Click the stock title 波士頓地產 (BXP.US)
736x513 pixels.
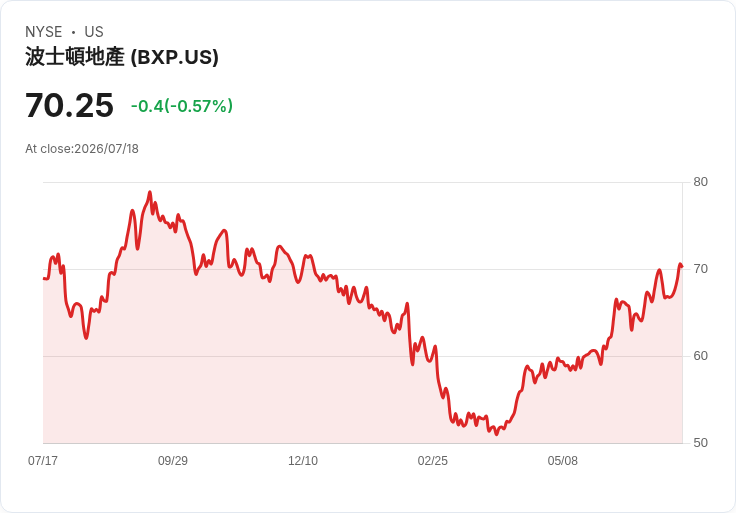point(122,57)
